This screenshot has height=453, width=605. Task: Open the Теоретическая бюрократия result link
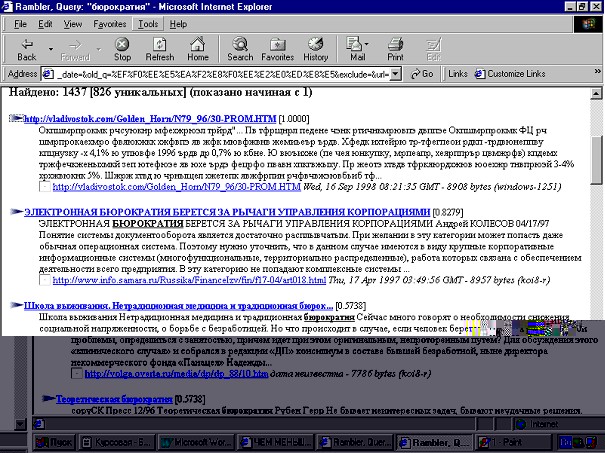click(114, 399)
